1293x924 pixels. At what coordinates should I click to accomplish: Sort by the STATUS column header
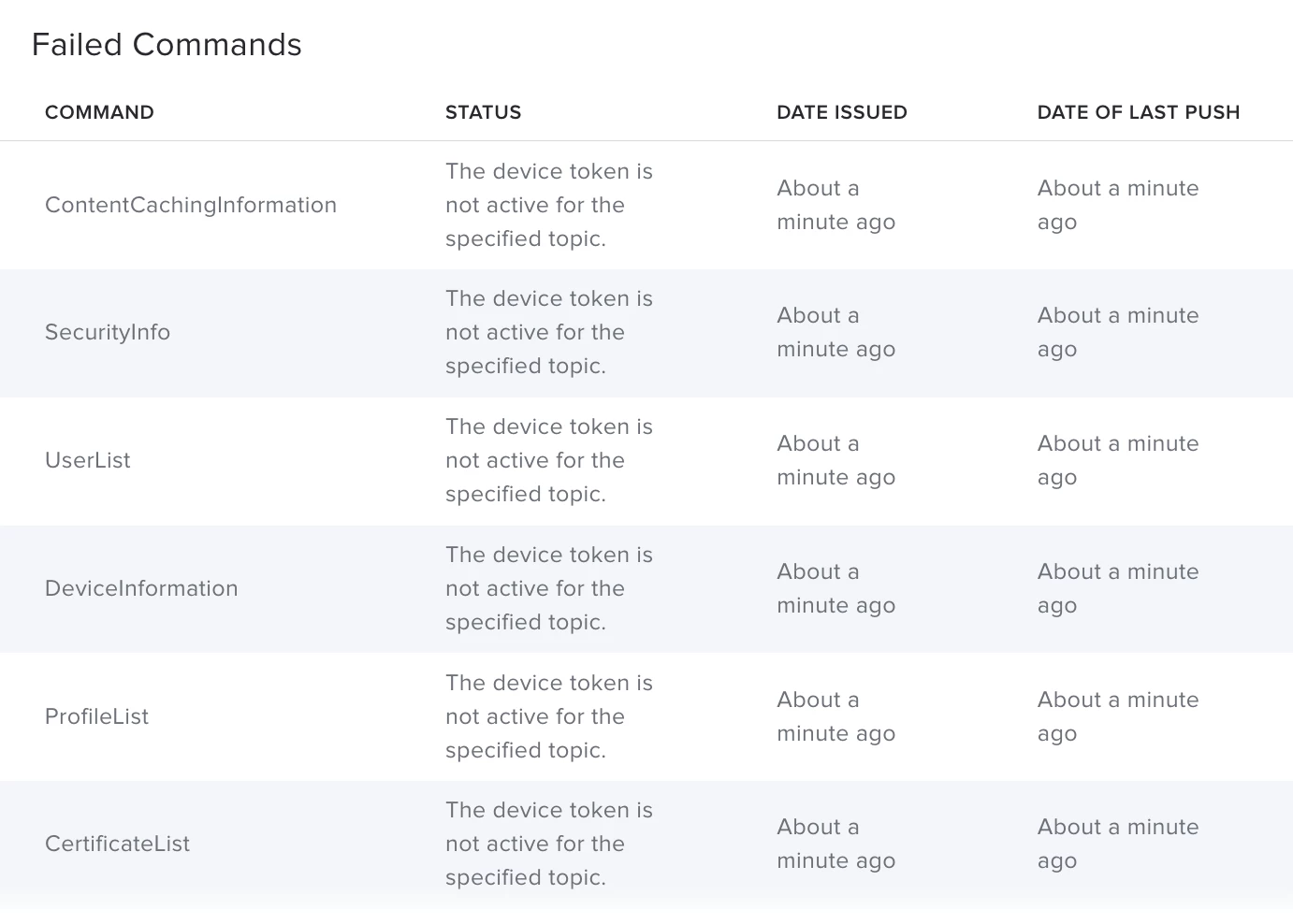click(483, 112)
